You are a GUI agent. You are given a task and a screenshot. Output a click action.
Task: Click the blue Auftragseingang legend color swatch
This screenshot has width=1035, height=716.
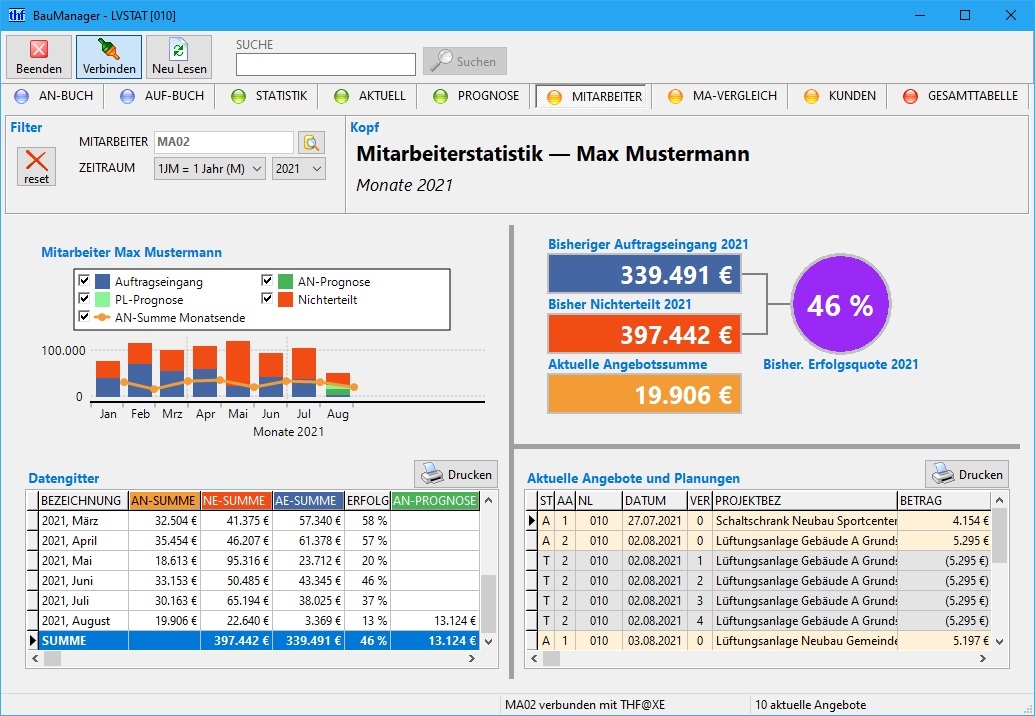point(102,281)
